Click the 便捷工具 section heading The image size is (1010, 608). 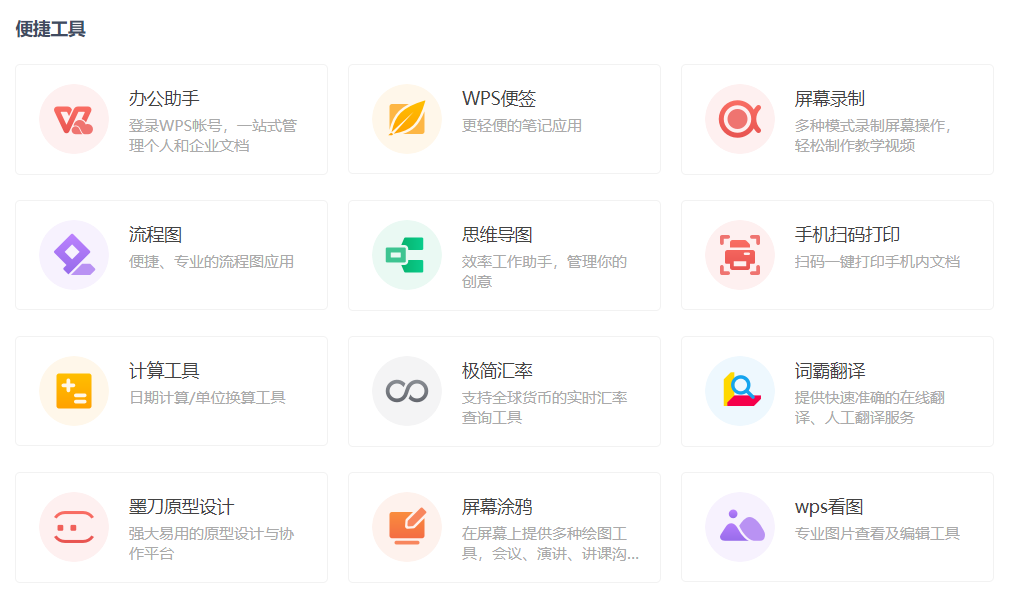(x=51, y=29)
